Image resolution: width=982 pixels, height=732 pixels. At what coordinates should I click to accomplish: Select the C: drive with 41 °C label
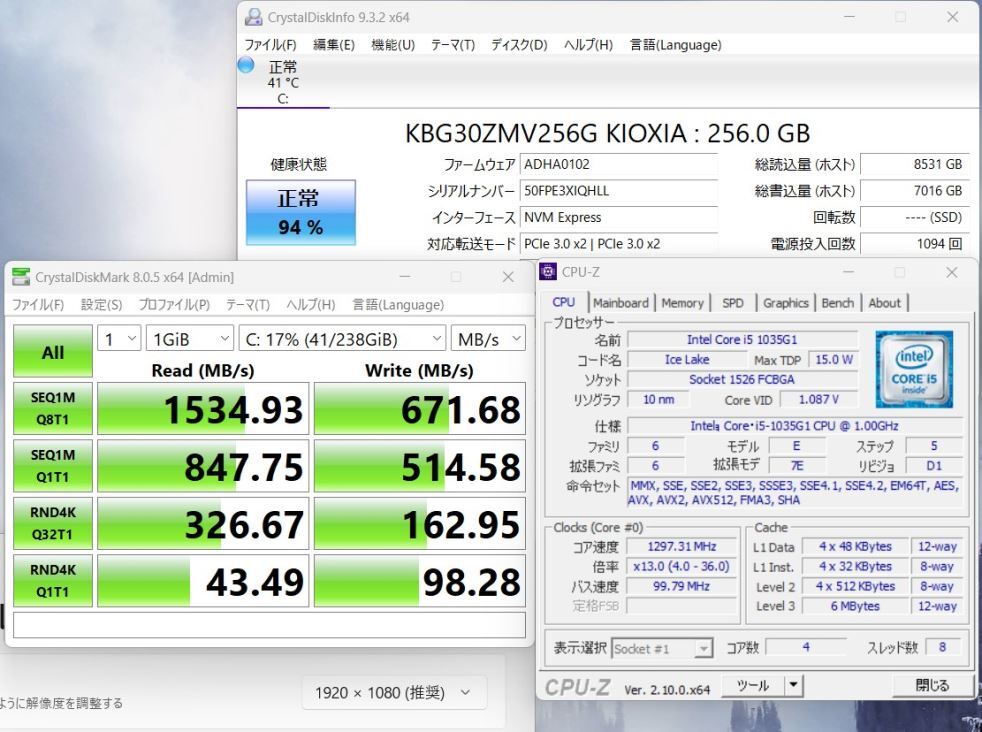click(x=283, y=82)
